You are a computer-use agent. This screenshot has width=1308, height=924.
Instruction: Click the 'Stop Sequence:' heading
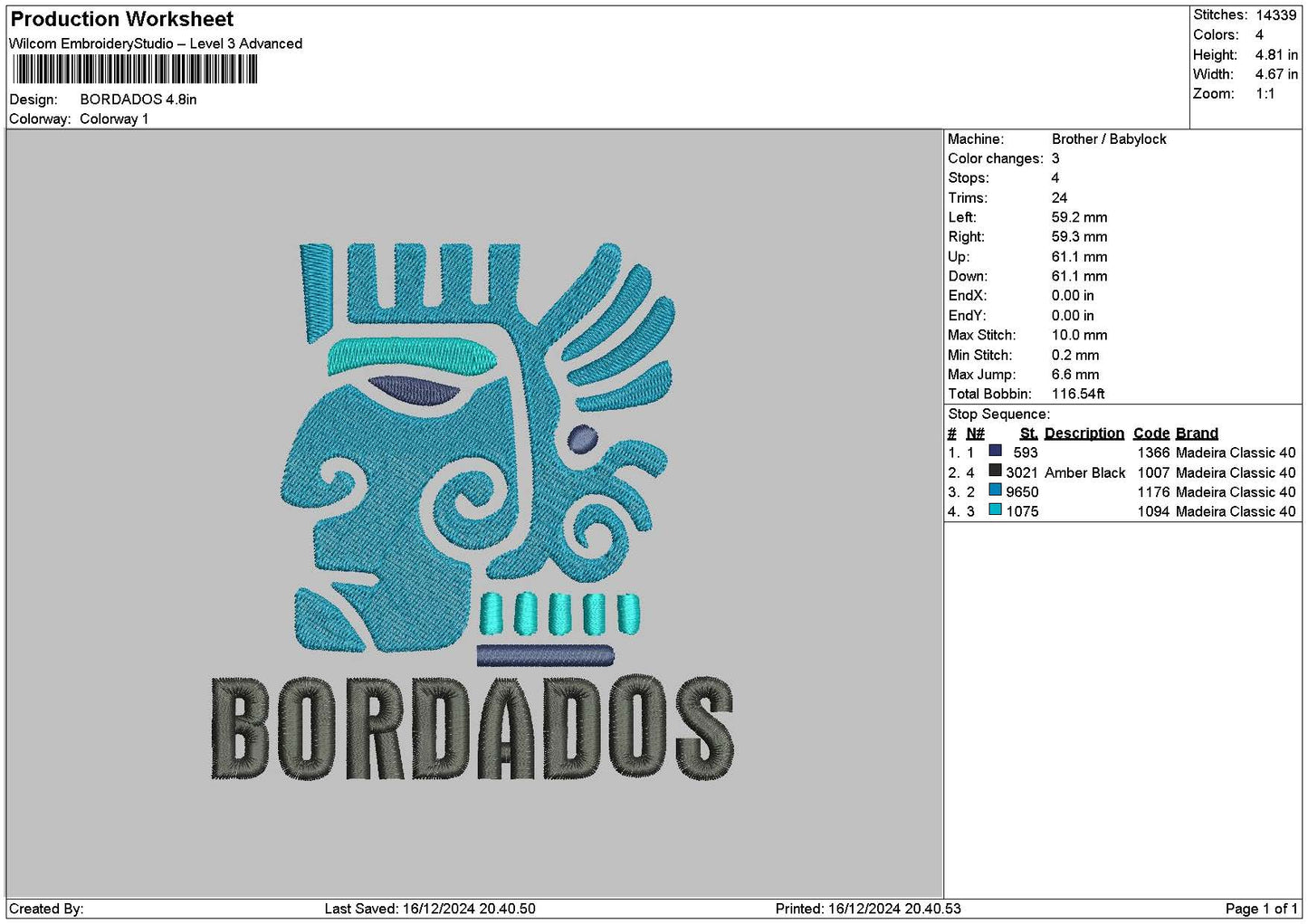click(x=998, y=414)
